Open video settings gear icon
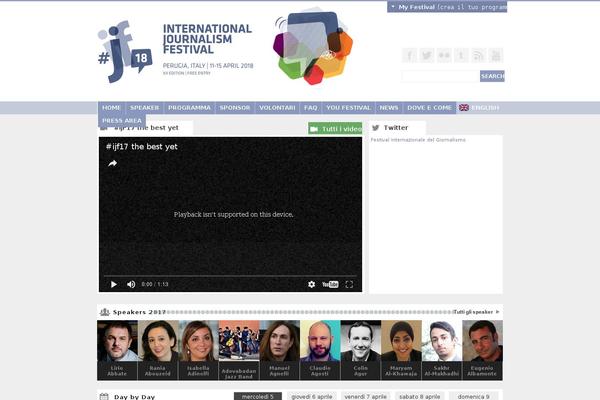The image size is (600, 400). (311, 284)
